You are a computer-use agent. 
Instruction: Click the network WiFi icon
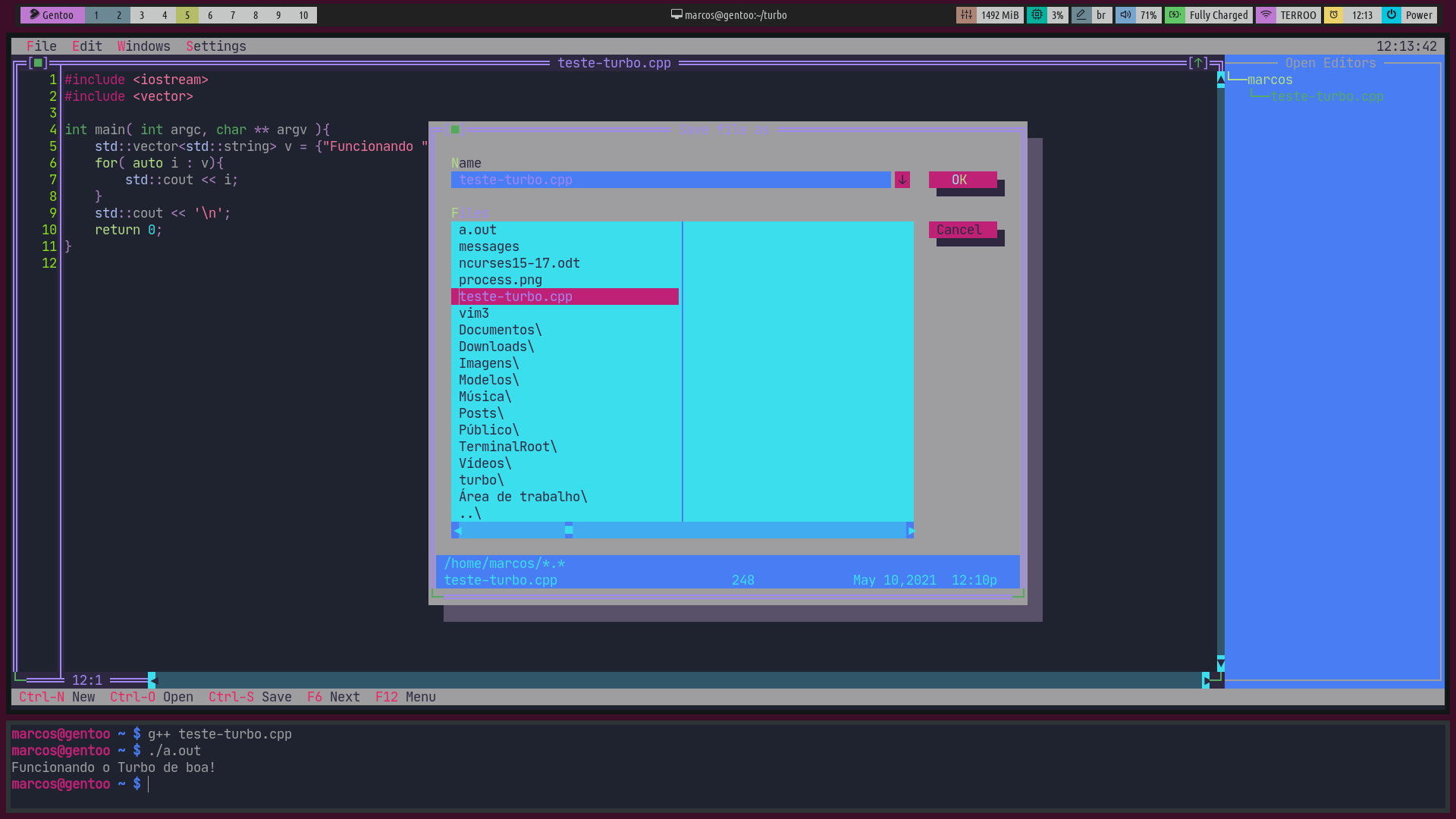tap(1268, 14)
